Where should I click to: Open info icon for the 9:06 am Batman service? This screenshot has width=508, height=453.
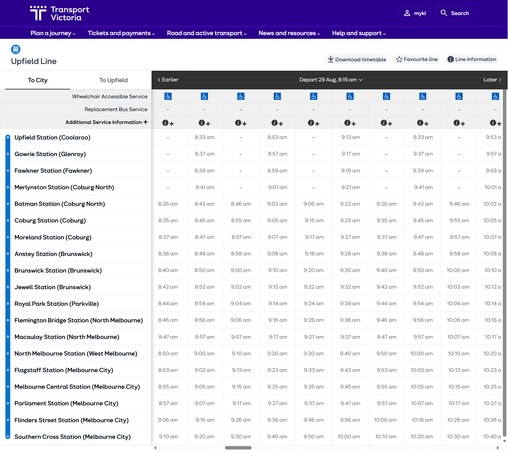coord(313,123)
